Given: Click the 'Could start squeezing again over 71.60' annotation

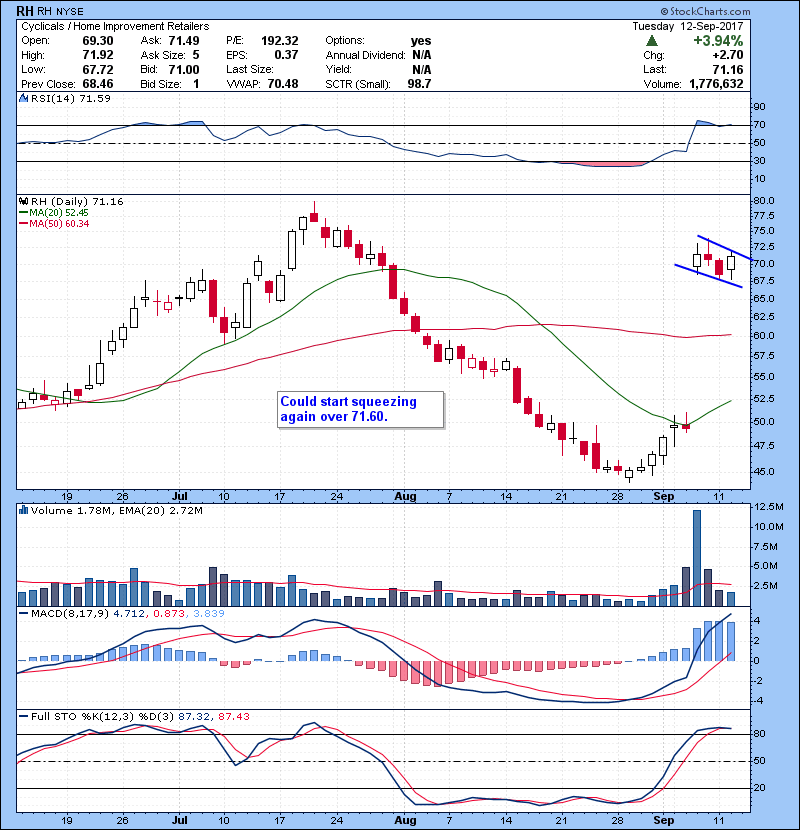Looking at the screenshot, I should point(360,409).
